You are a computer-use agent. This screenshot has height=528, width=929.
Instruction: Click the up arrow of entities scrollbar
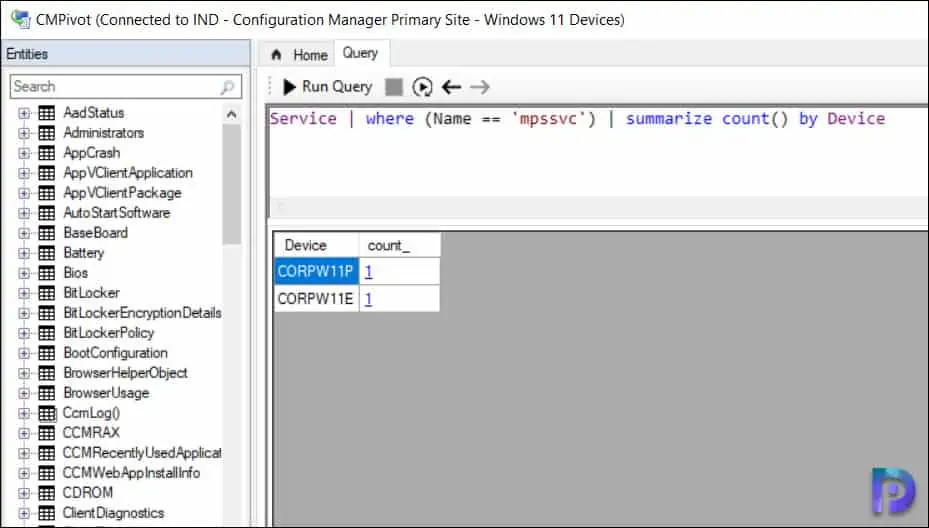click(232, 114)
